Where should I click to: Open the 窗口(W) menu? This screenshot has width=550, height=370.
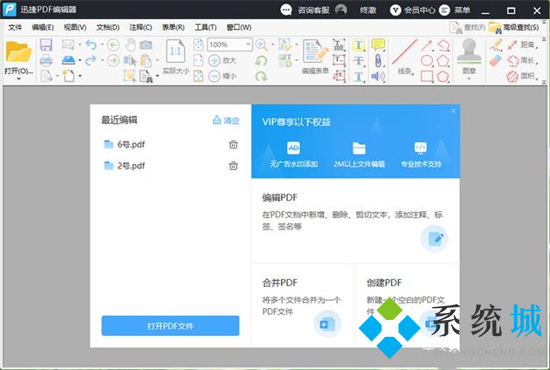point(239,27)
